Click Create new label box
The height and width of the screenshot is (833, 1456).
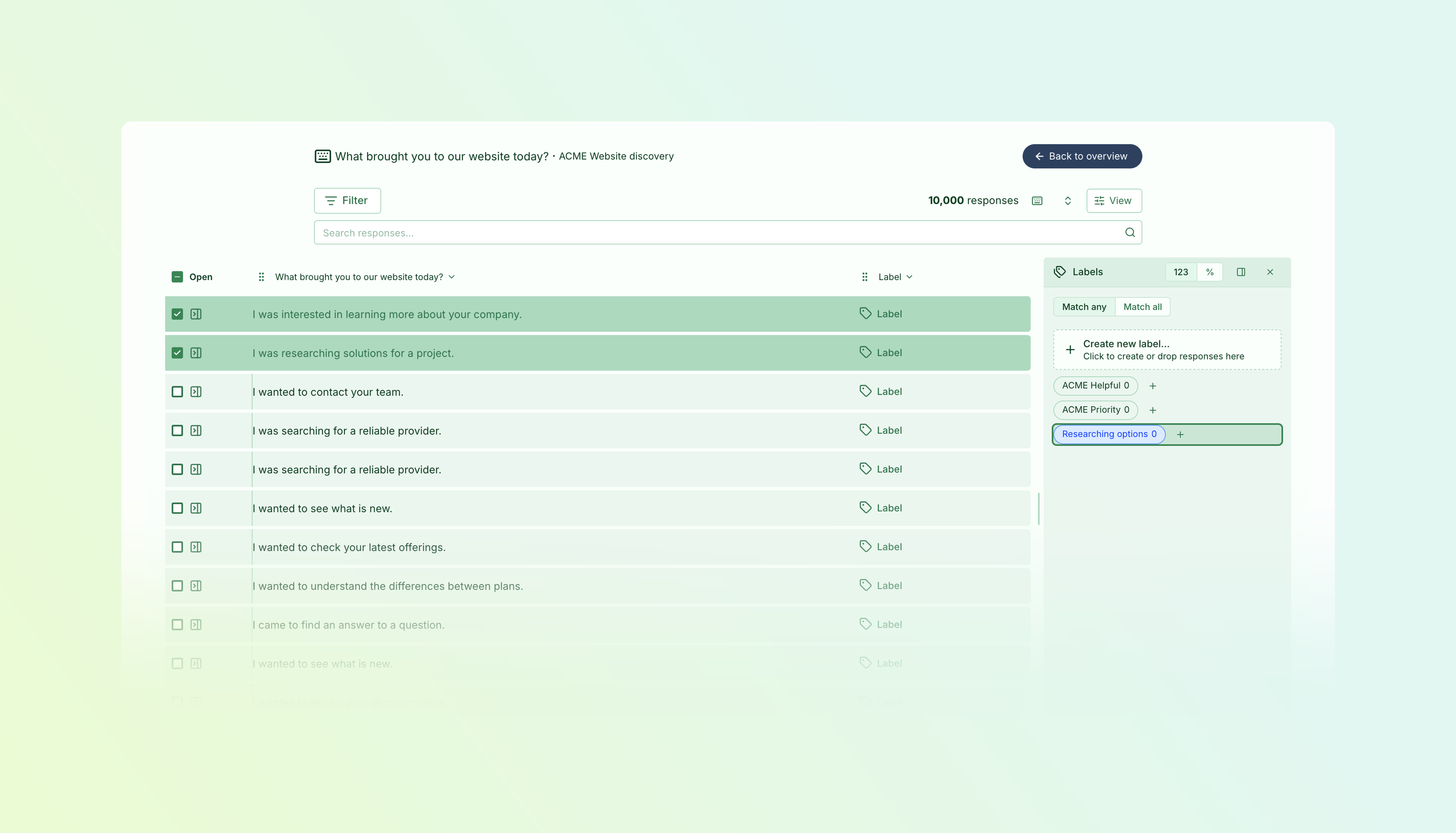pyautogui.click(x=1167, y=350)
